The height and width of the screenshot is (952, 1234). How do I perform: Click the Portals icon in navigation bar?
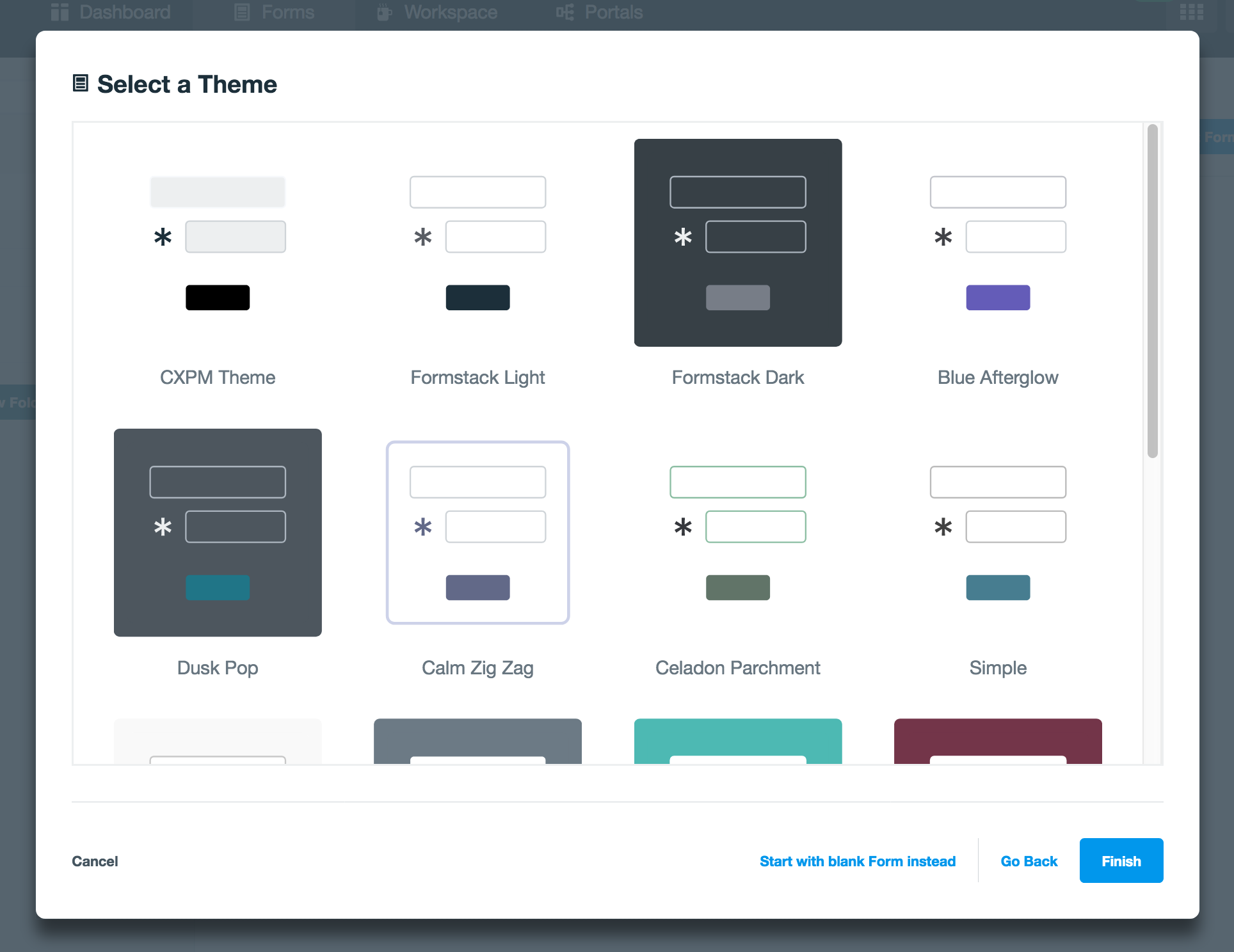[565, 12]
